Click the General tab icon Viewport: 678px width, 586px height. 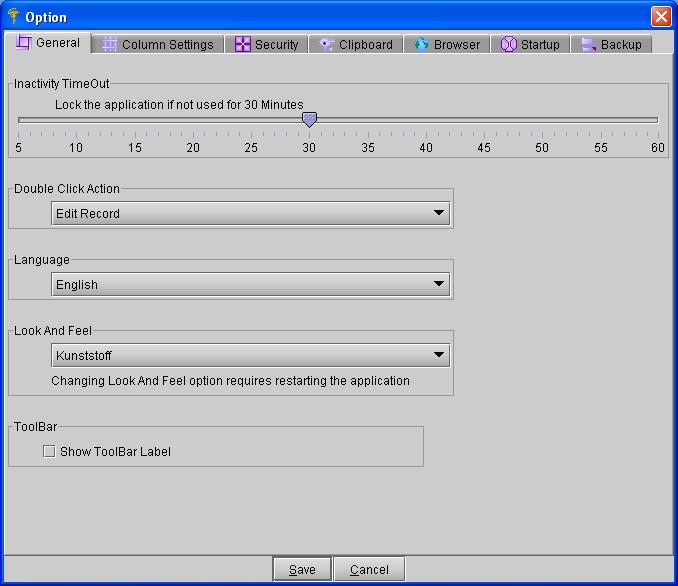[24, 42]
